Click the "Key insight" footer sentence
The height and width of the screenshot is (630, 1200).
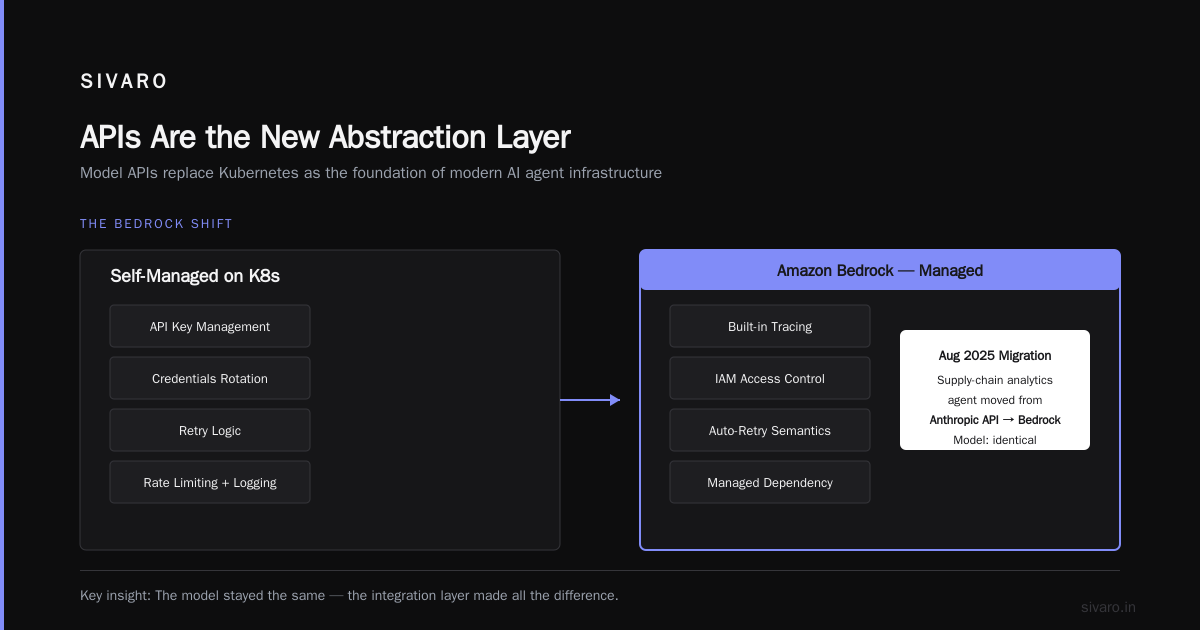coord(349,595)
